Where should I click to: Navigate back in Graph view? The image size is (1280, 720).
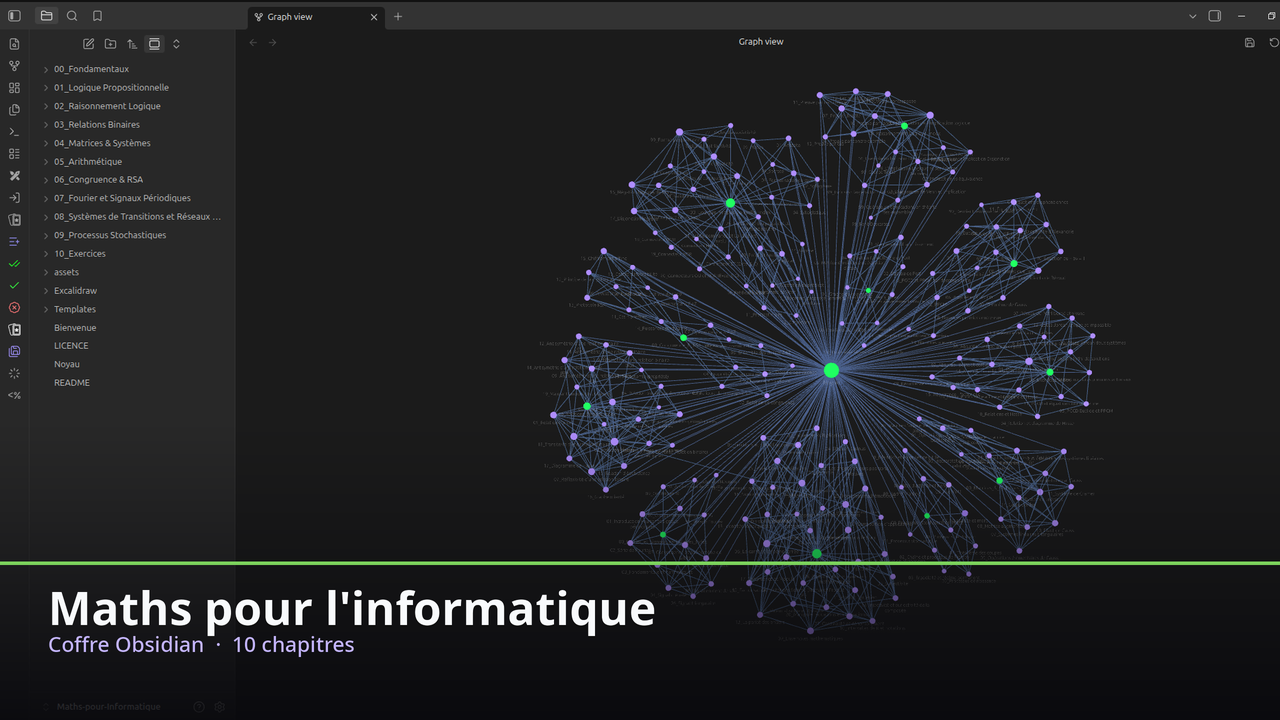pyautogui.click(x=253, y=42)
